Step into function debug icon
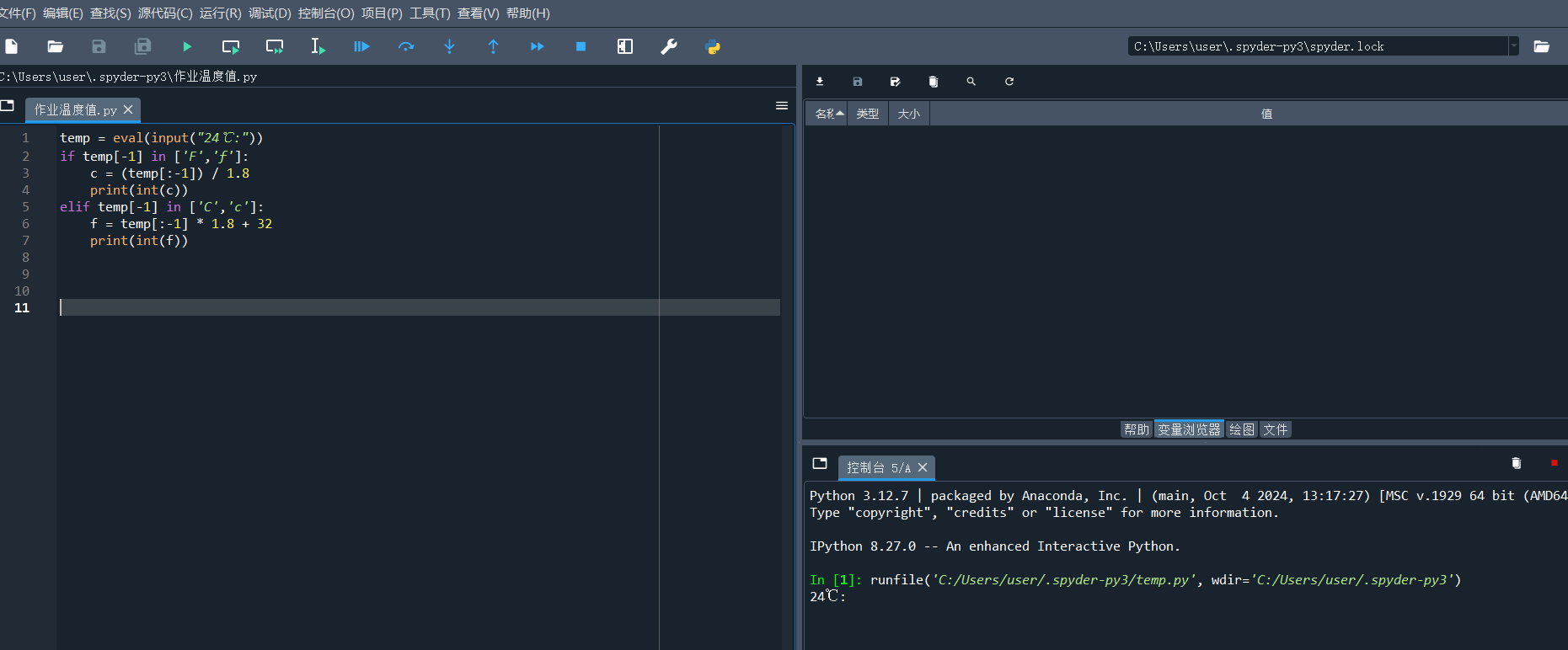The height and width of the screenshot is (650, 1568). click(450, 46)
